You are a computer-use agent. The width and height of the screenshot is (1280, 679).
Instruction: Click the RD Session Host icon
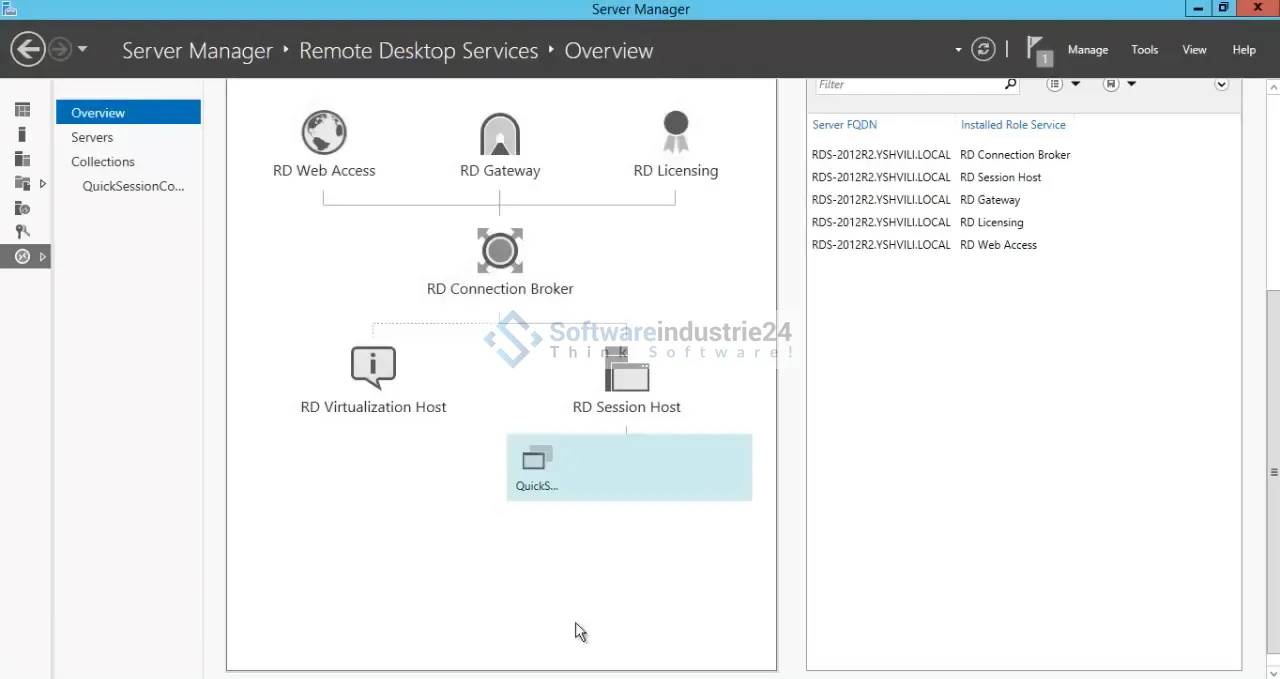tap(627, 372)
